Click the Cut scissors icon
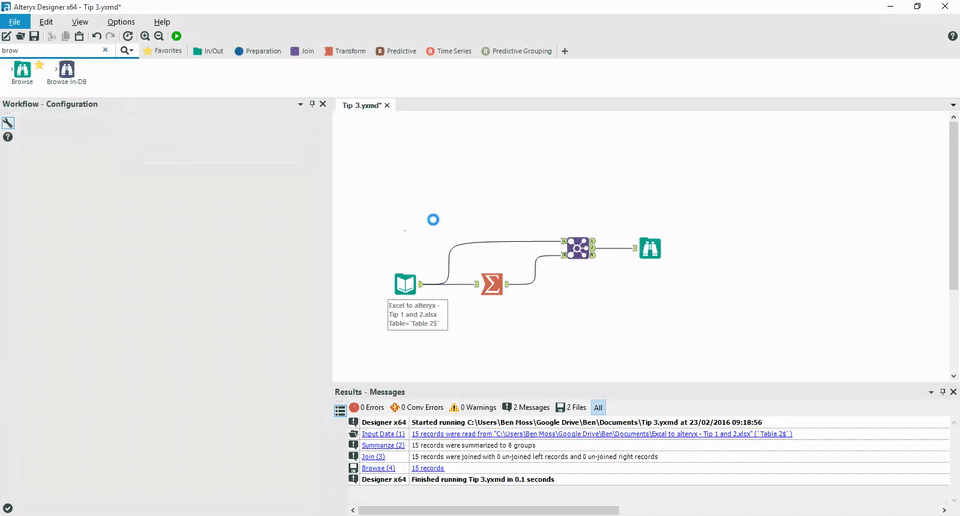Image resolution: width=960 pixels, height=516 pixels. pyautogui.click(x=51, y=36)
